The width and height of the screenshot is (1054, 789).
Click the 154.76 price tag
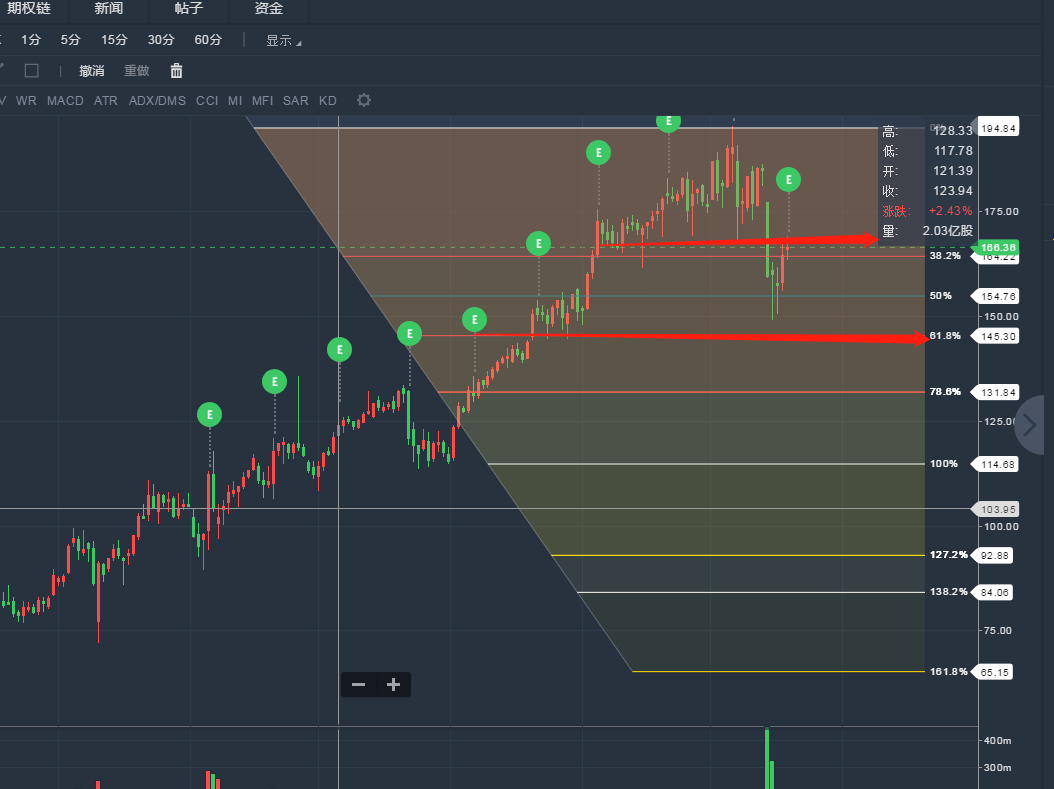[x=998, y=296]
